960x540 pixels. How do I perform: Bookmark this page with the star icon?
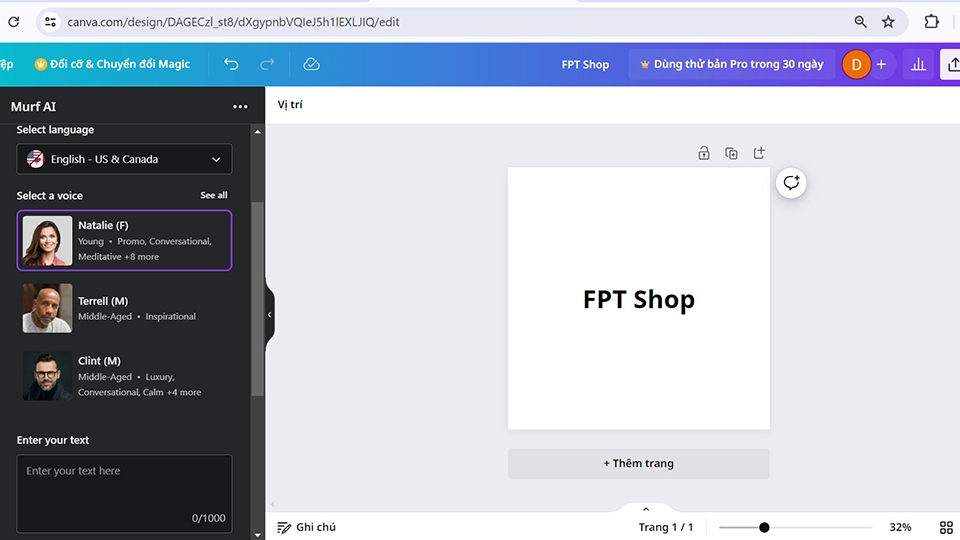click(888, 22)
